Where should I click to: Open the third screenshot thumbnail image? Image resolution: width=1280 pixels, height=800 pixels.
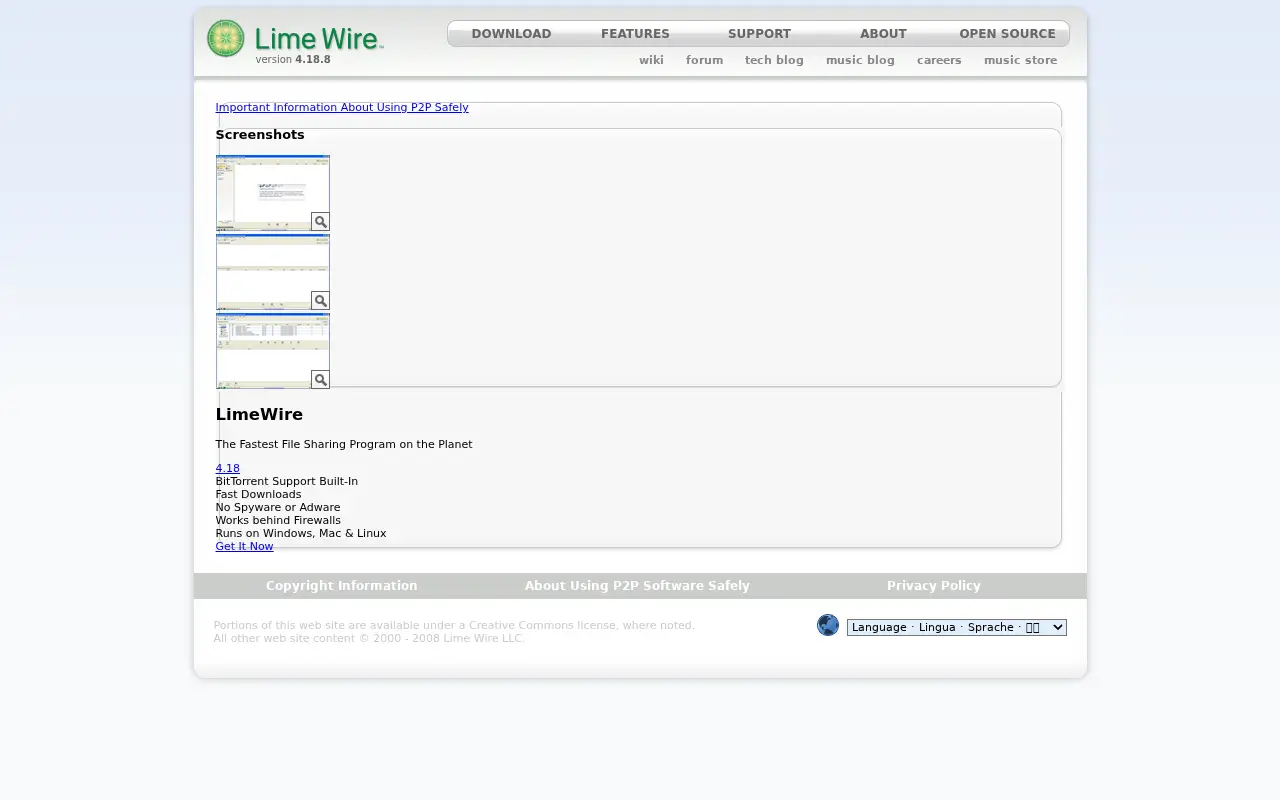273,351
